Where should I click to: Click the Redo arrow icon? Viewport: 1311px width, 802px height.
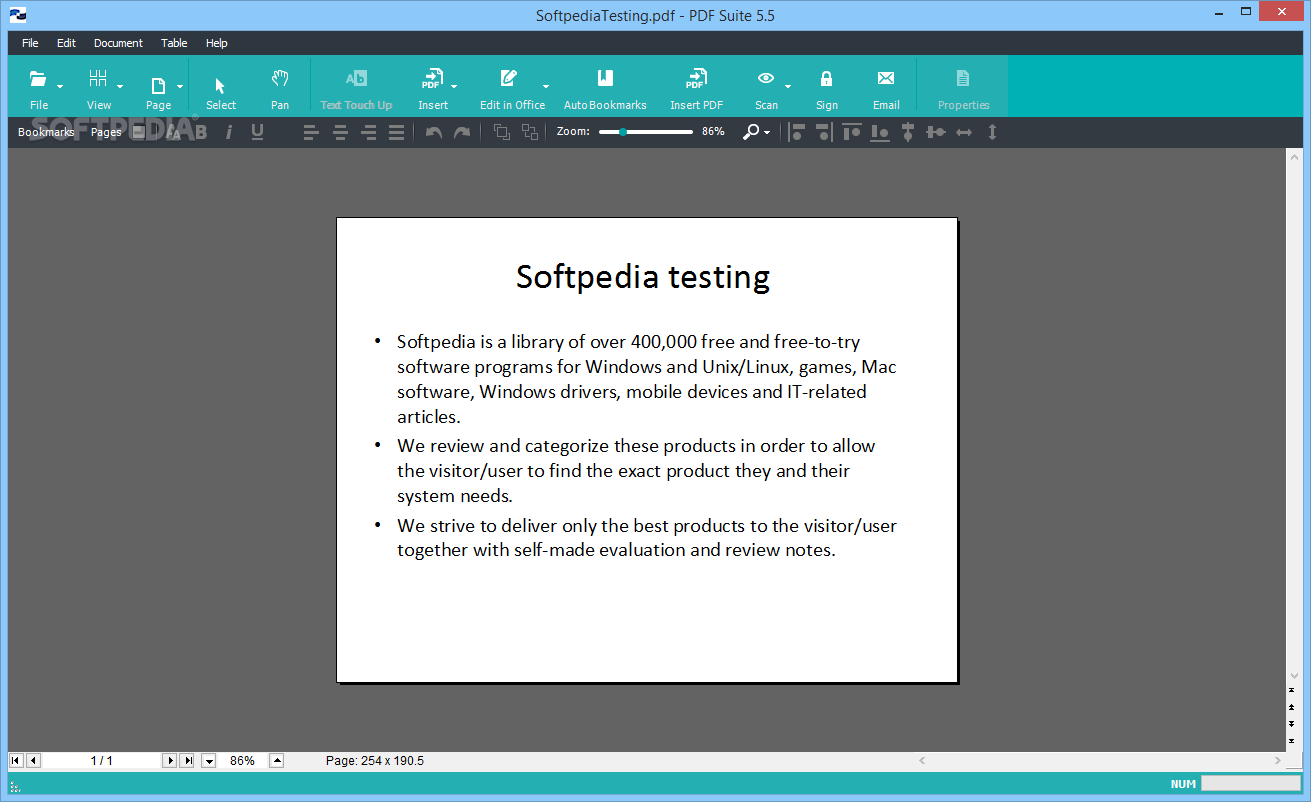click(461, 132)
